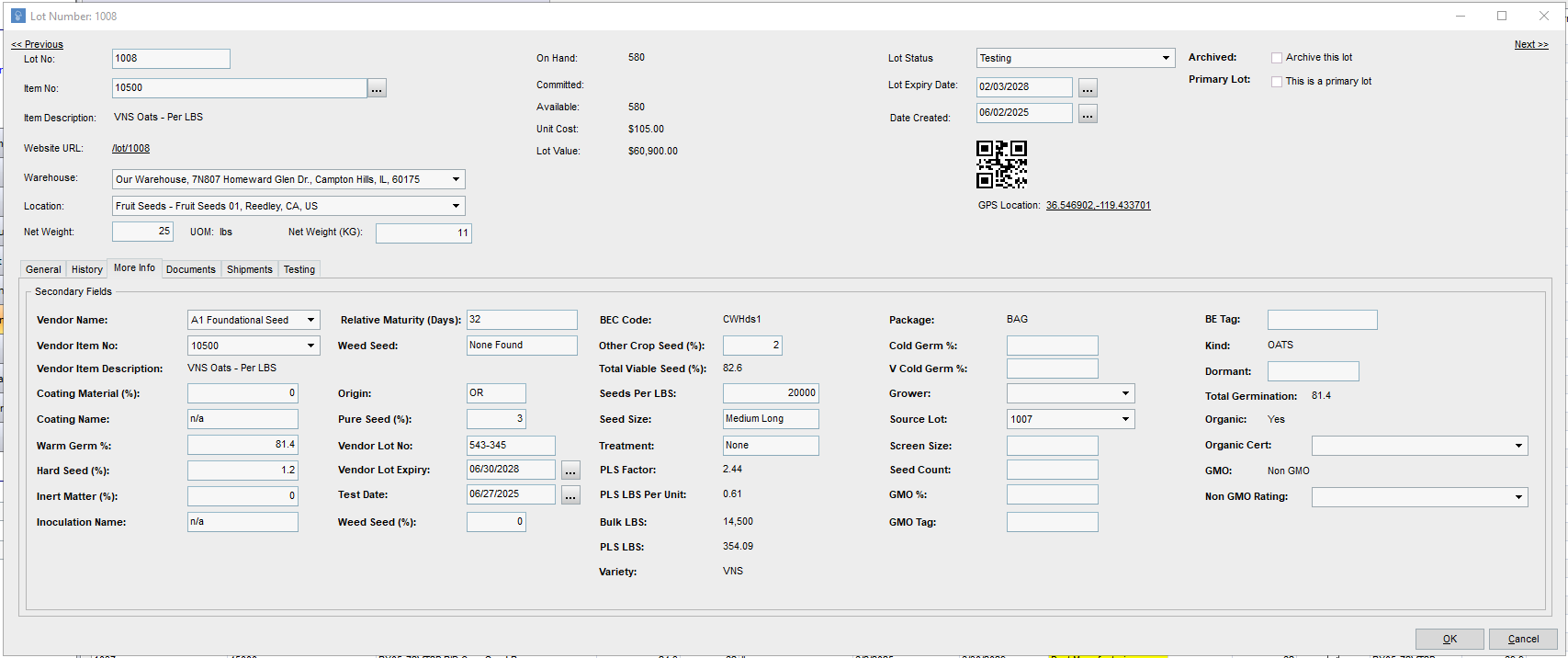1568x658 pixels.
Task: Open the Test Date picker button
Action: pyautogui.click(x=570, y=495)
